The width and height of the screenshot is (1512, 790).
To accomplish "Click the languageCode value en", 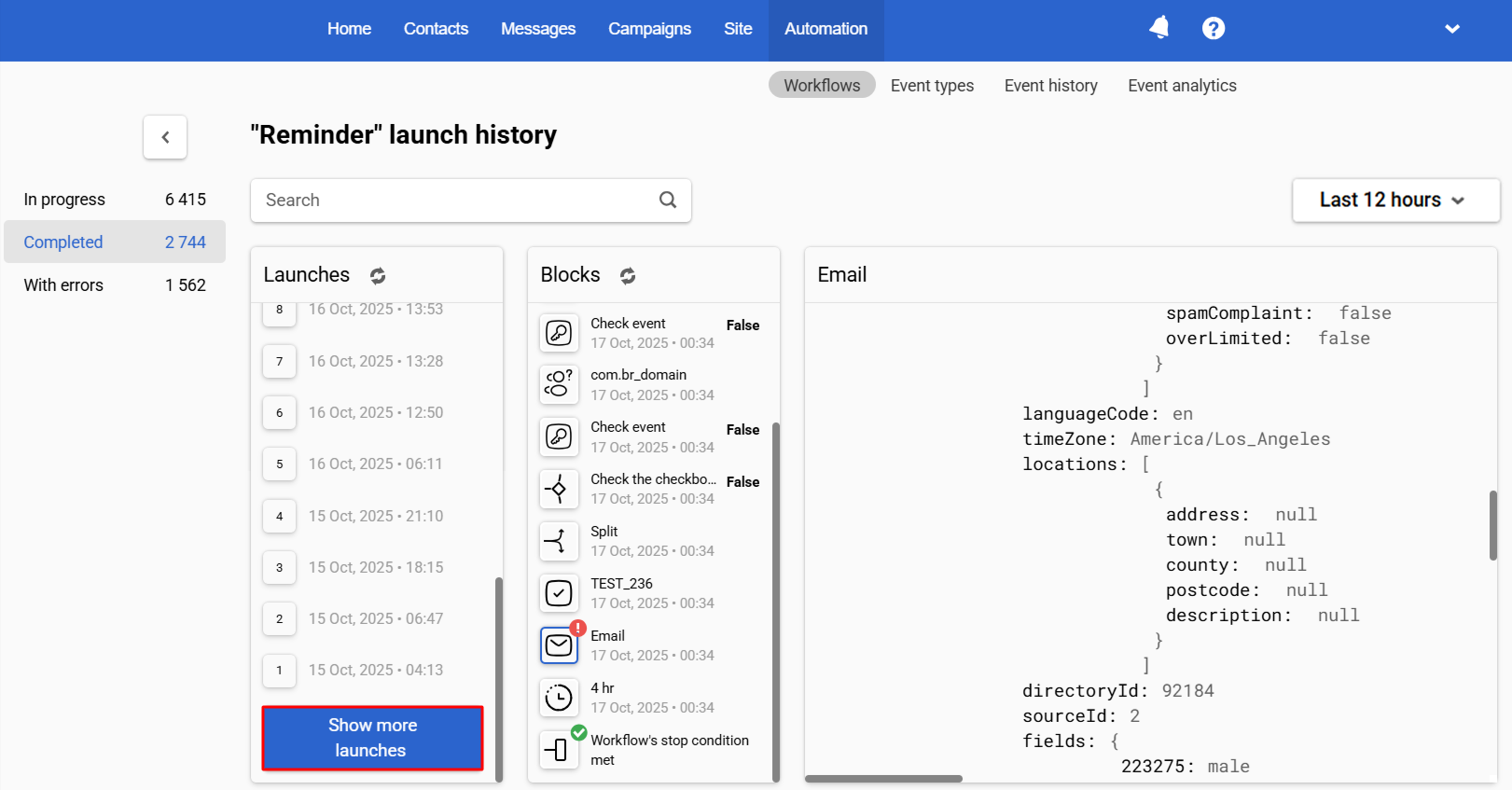I will coord(1183,414).
